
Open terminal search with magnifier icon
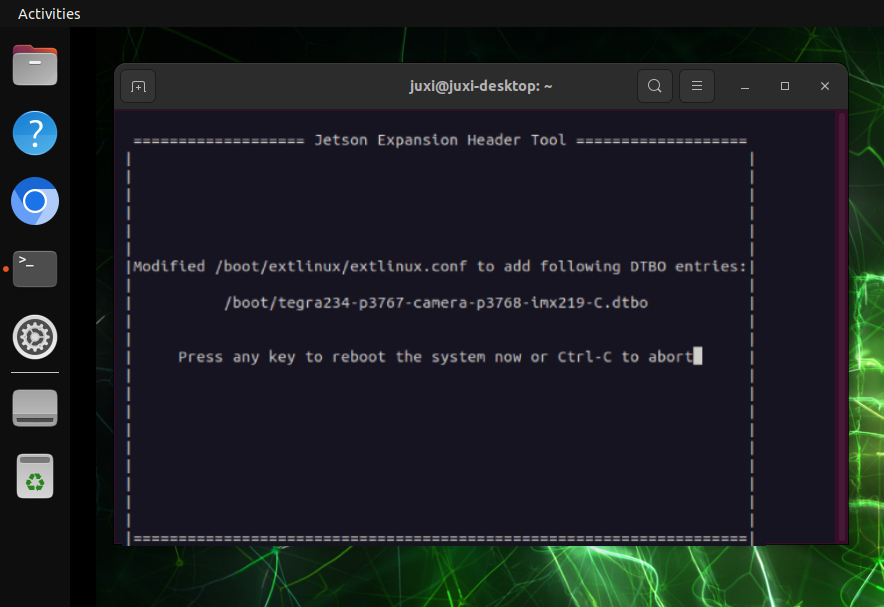coord(655,86)
